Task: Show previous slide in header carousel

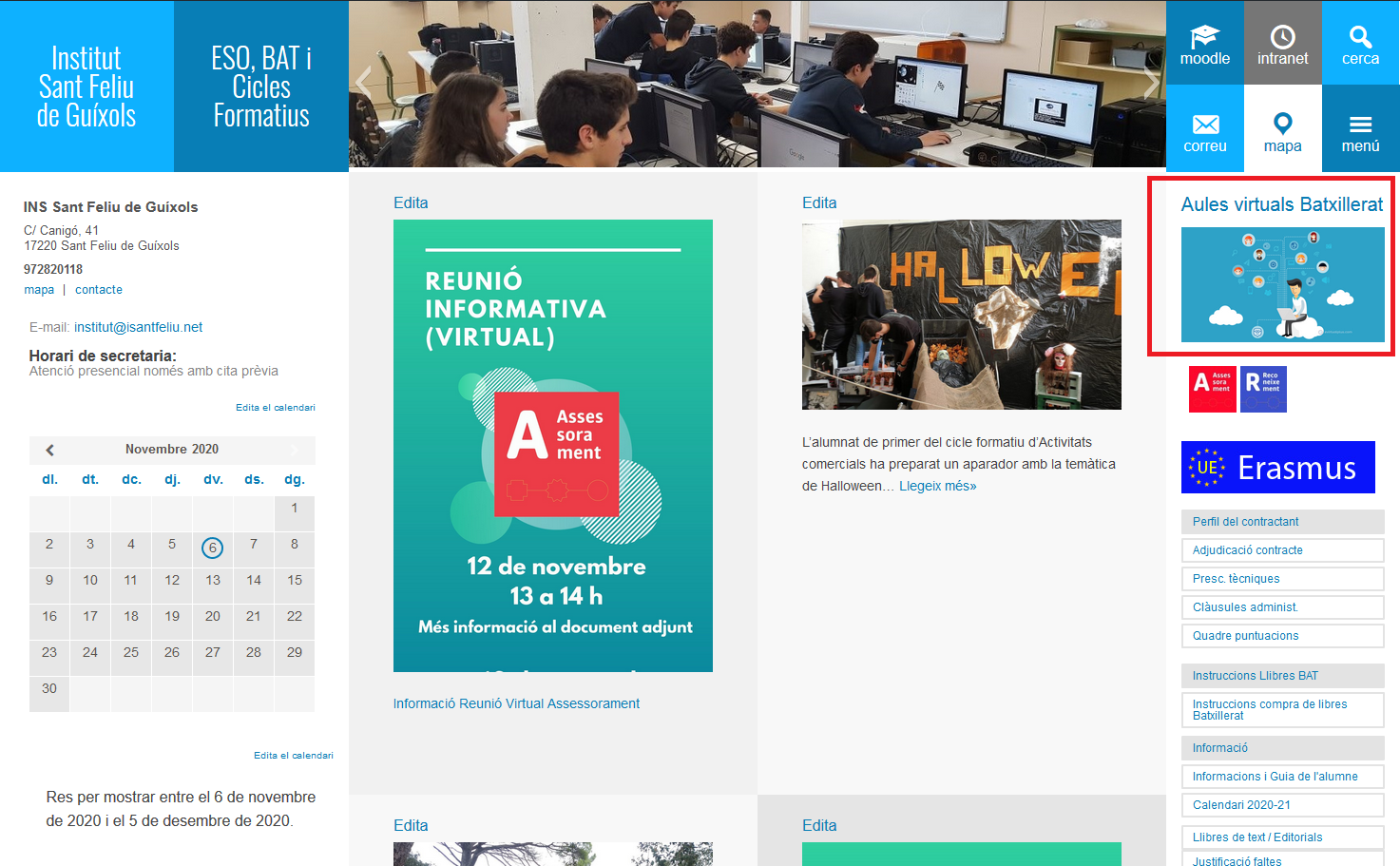Action: pyautogui.click(x=364, y=83)
